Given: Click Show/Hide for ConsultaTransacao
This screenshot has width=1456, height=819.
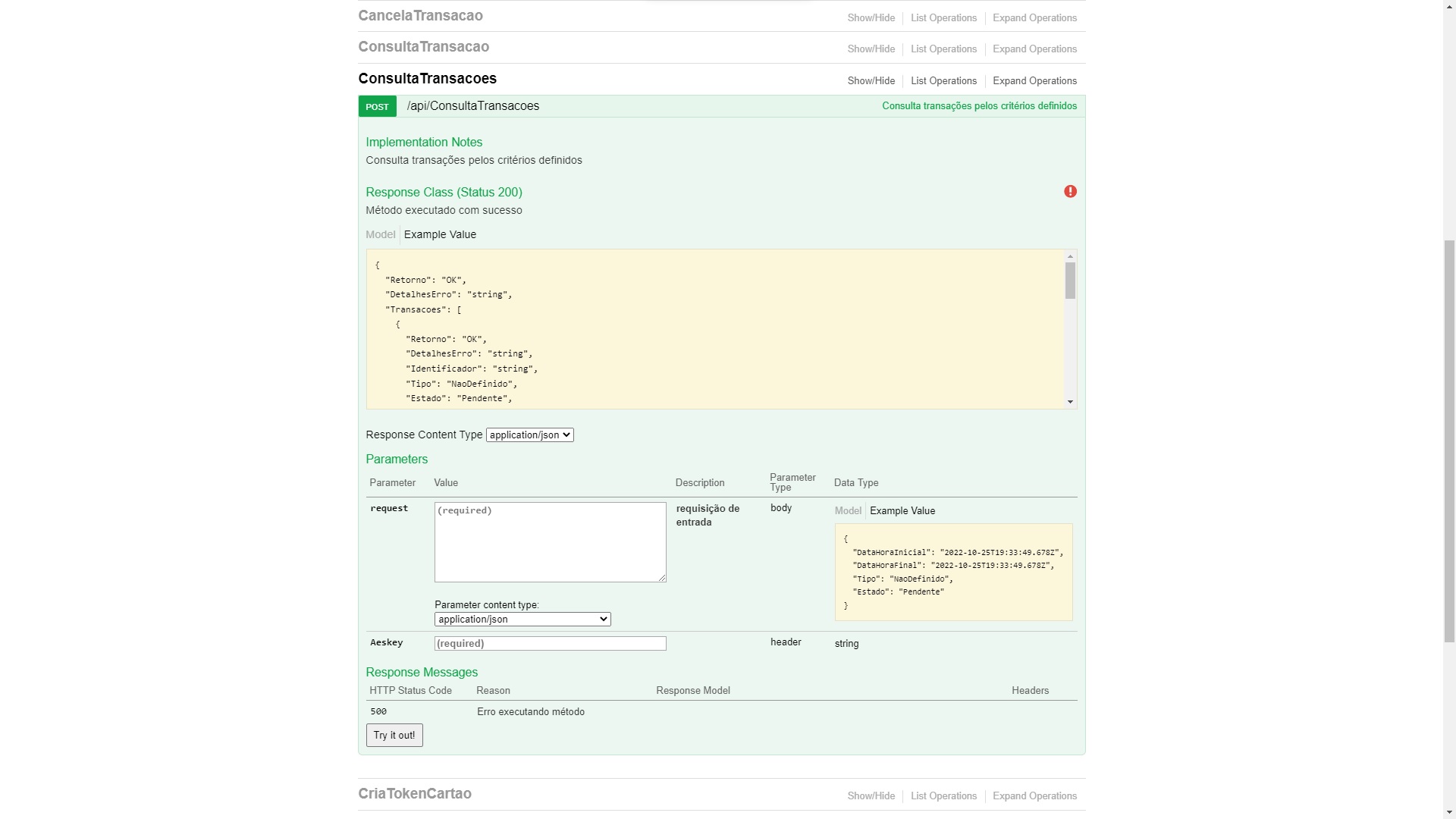Looking at the screenshot, I should click(871, 49).
